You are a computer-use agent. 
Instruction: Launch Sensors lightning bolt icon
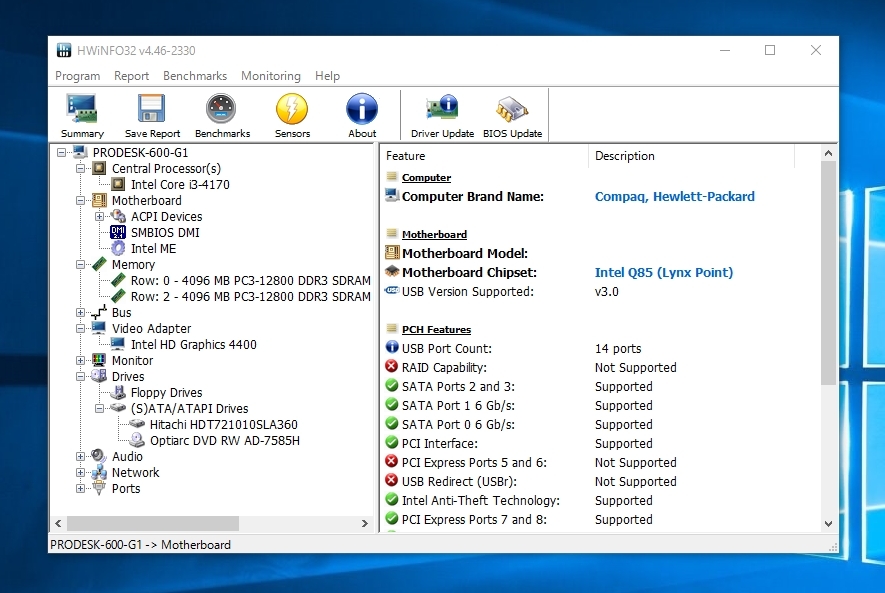pos(292,115)
